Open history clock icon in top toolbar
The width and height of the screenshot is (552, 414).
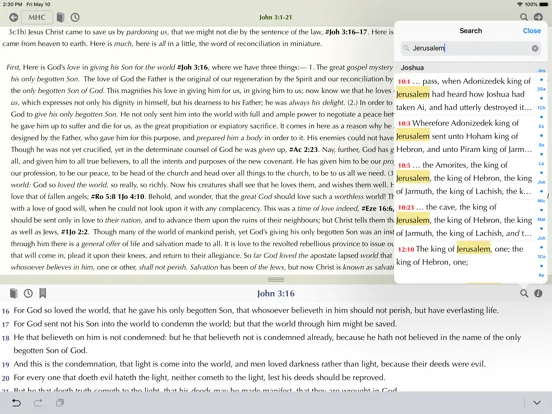click(75, 17)
